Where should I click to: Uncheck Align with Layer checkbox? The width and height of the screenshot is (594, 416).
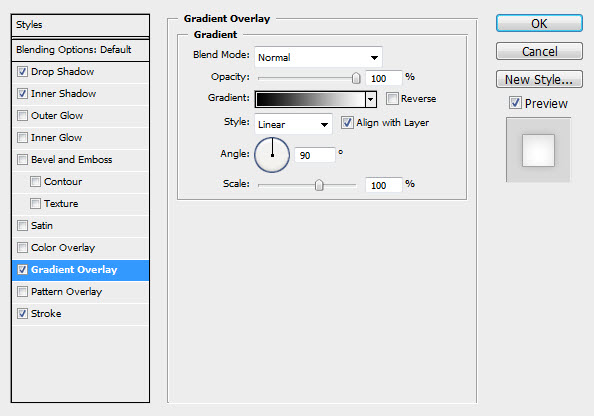(x=347, y=122)
